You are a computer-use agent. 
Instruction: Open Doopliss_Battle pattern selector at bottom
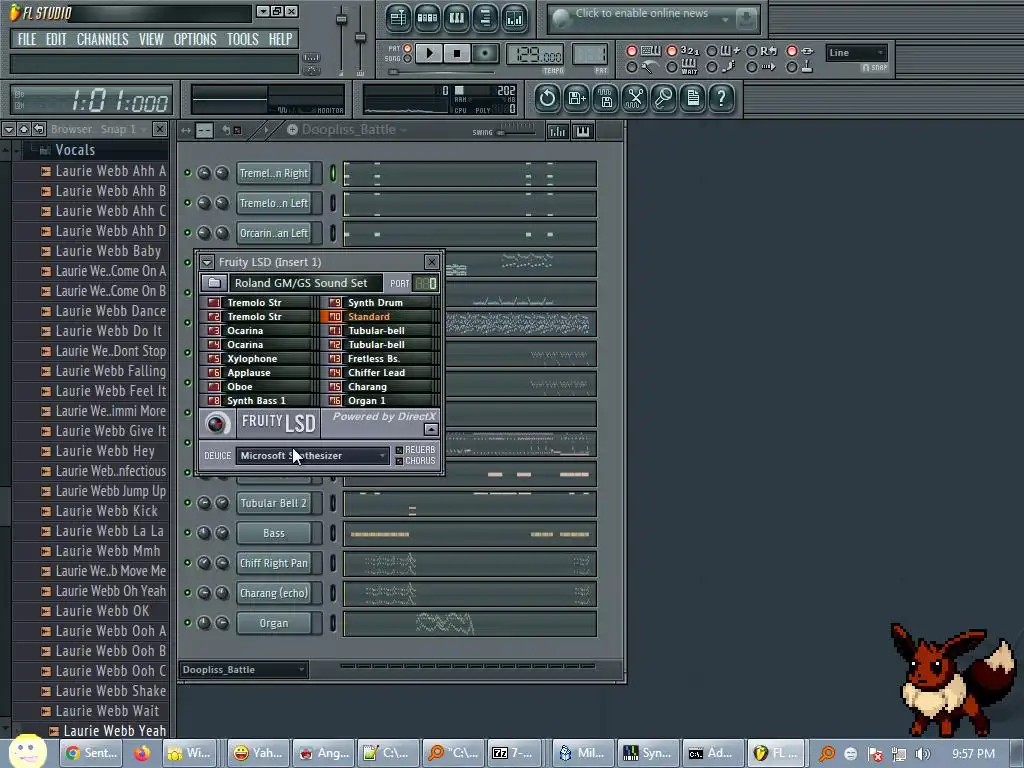pyautogui.click(x=244, y=669)
